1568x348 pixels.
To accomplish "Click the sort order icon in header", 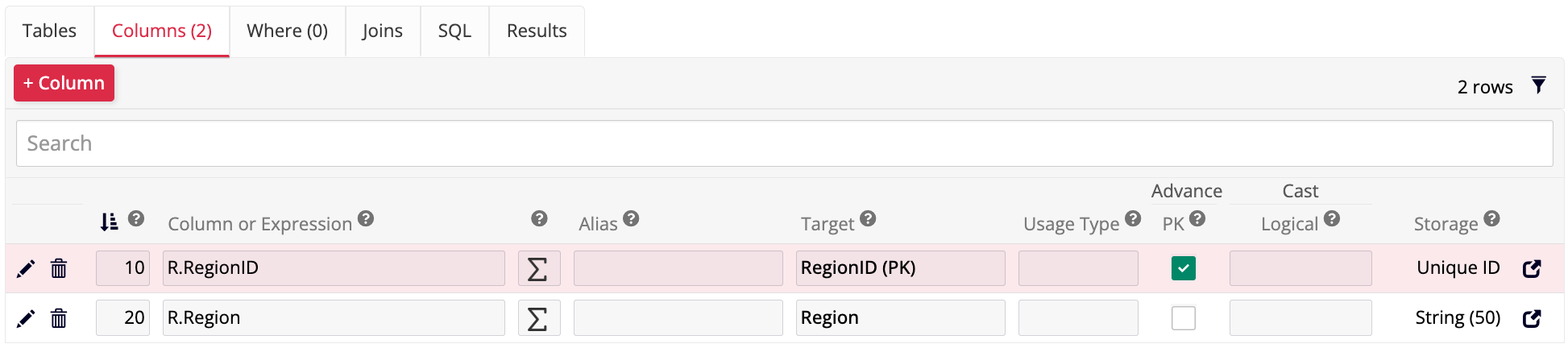I will [x=109, y=222].
